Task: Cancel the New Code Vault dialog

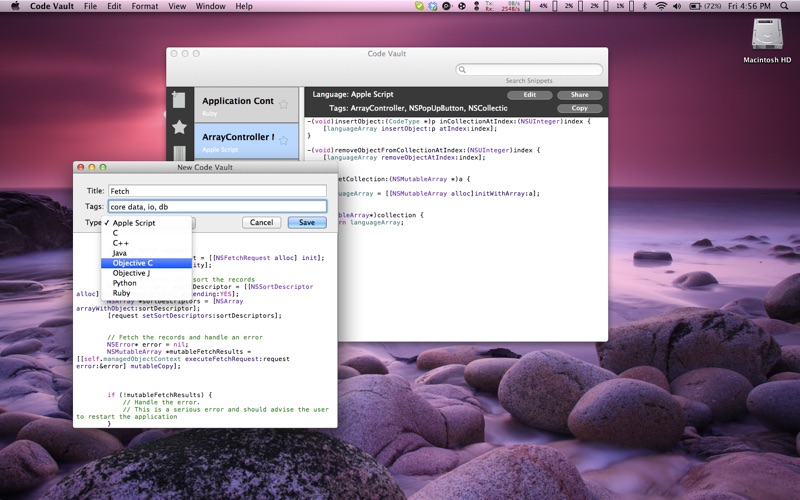Action: (261, 222)
